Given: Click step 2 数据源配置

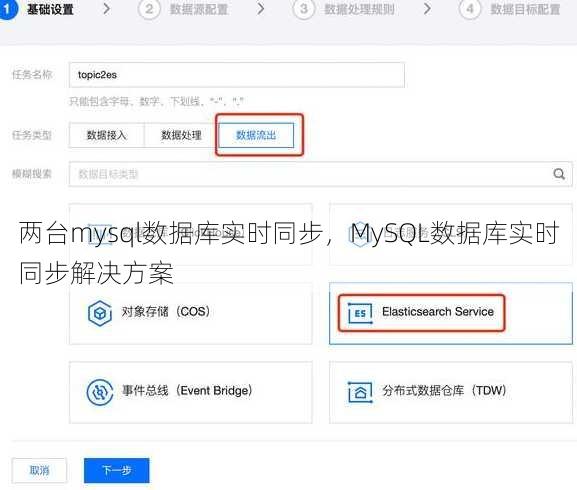Looking at the screenshot, I should coord(183,9).
